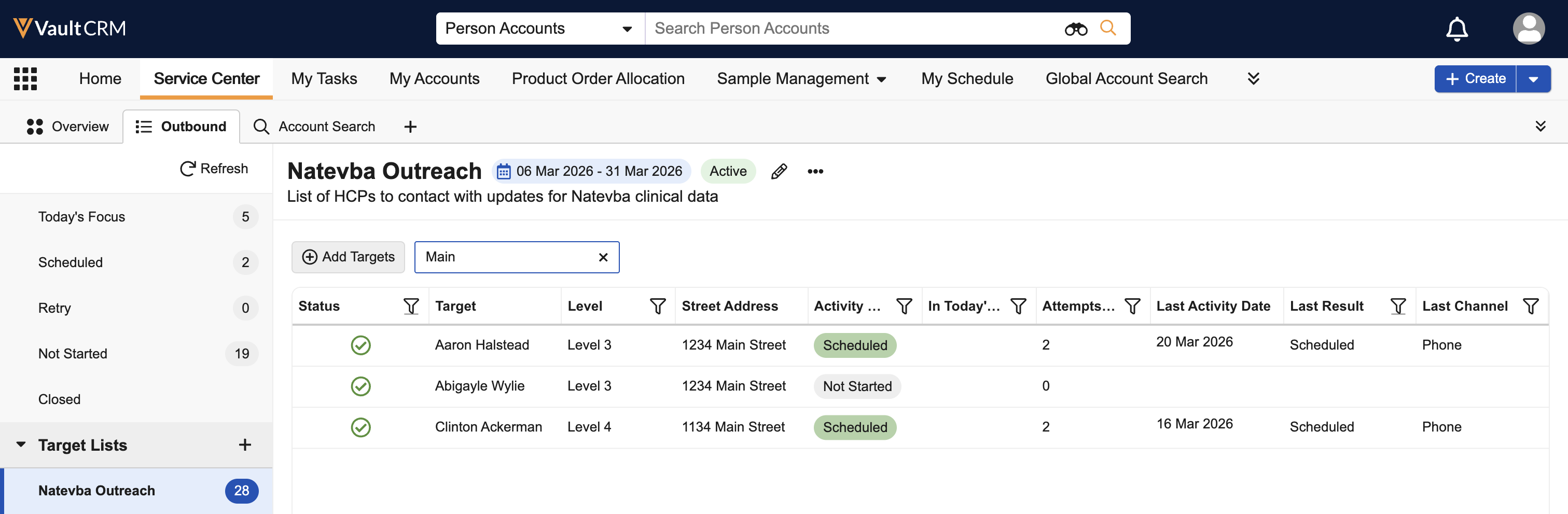Switch to the My Schedule tab
Image resolution: width=1568 pixels, height=514 pixels.
pyautogui.click(x=967, y=78)
